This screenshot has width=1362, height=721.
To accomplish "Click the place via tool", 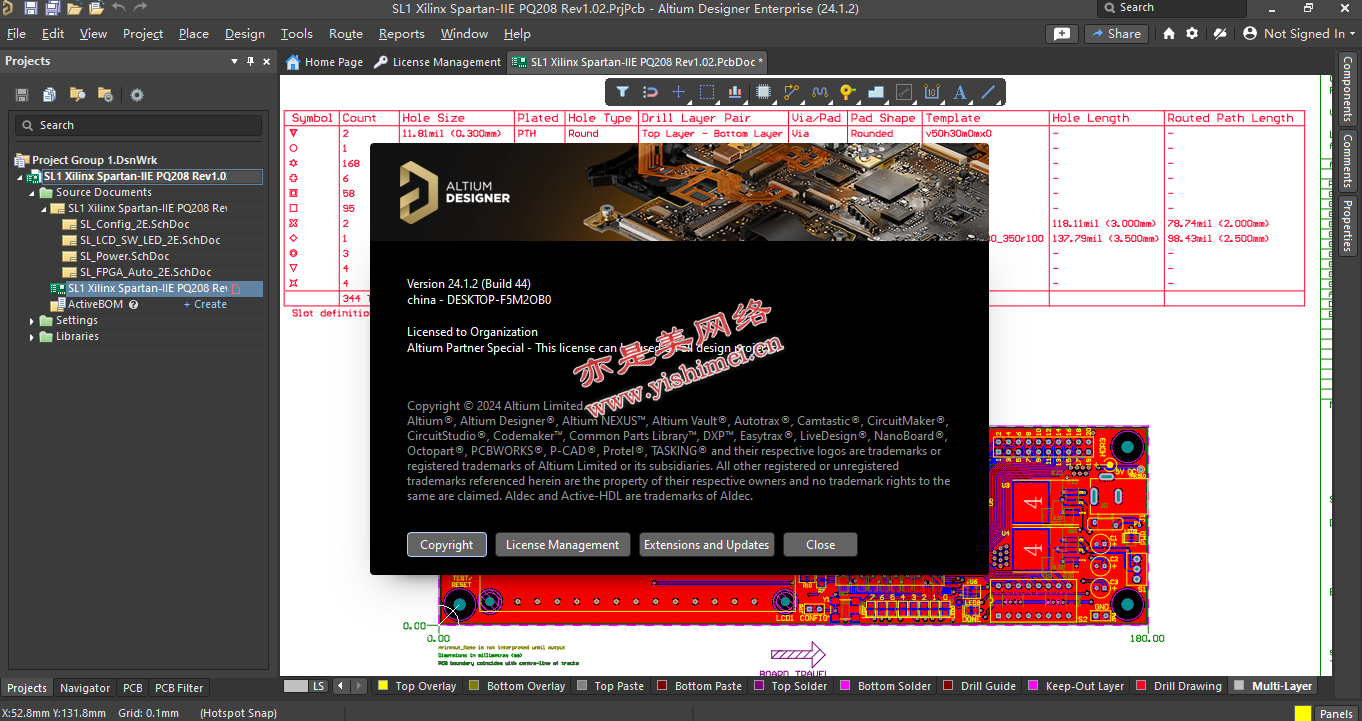I will pos(848,92).
